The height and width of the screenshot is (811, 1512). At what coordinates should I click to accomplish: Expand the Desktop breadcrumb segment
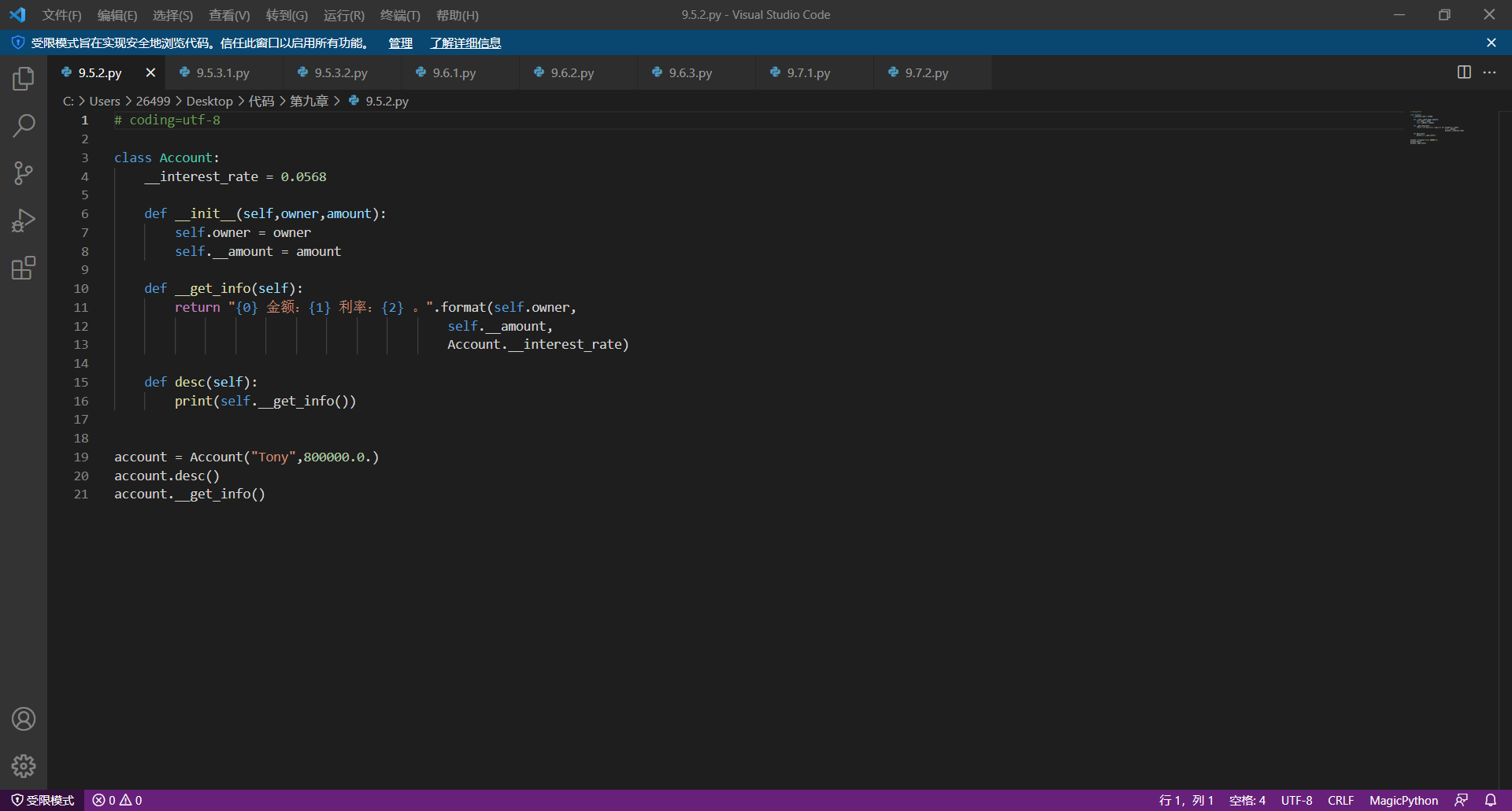coord(209,101)
